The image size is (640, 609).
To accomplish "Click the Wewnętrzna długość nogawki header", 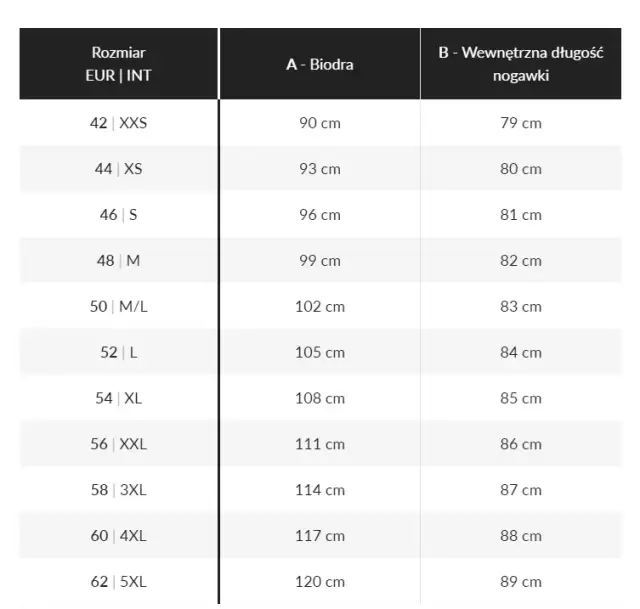I will 520,64.
